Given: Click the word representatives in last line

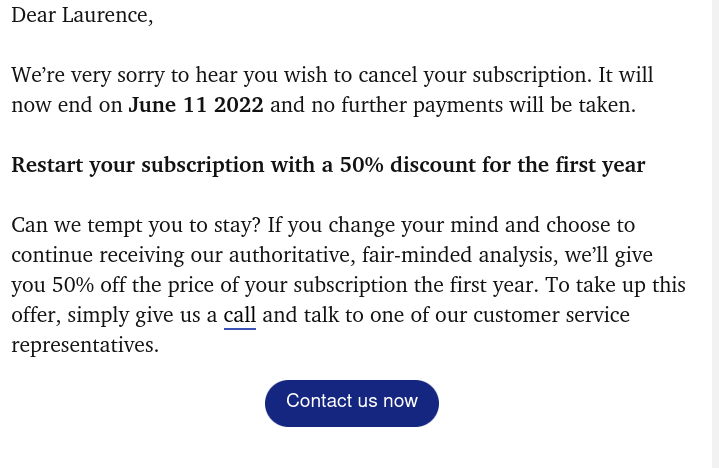Looking at the screenshot, I should [85, 345].
